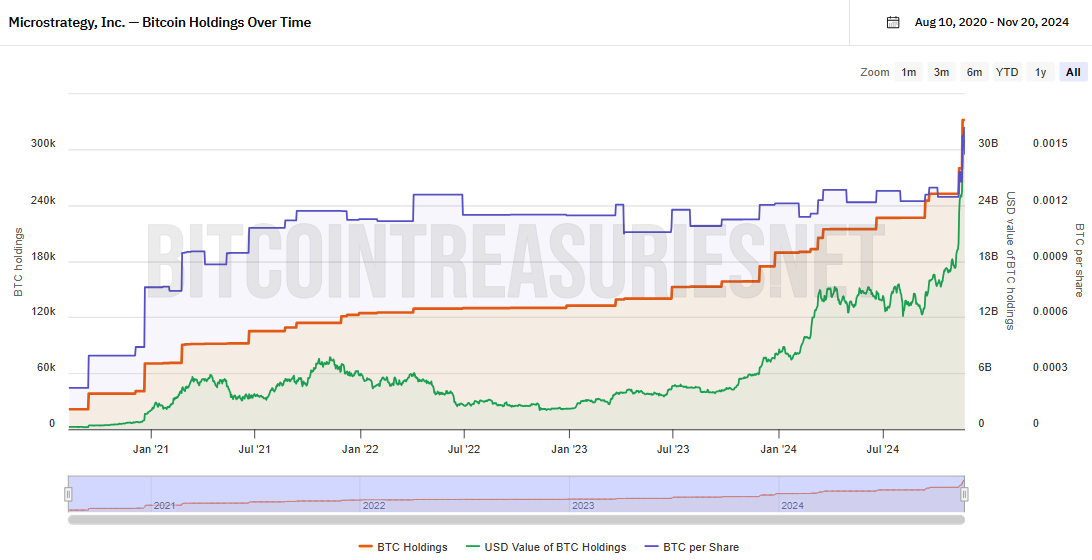
Task: Click the Zoom label beside range buttons
Action: point(875,72)
